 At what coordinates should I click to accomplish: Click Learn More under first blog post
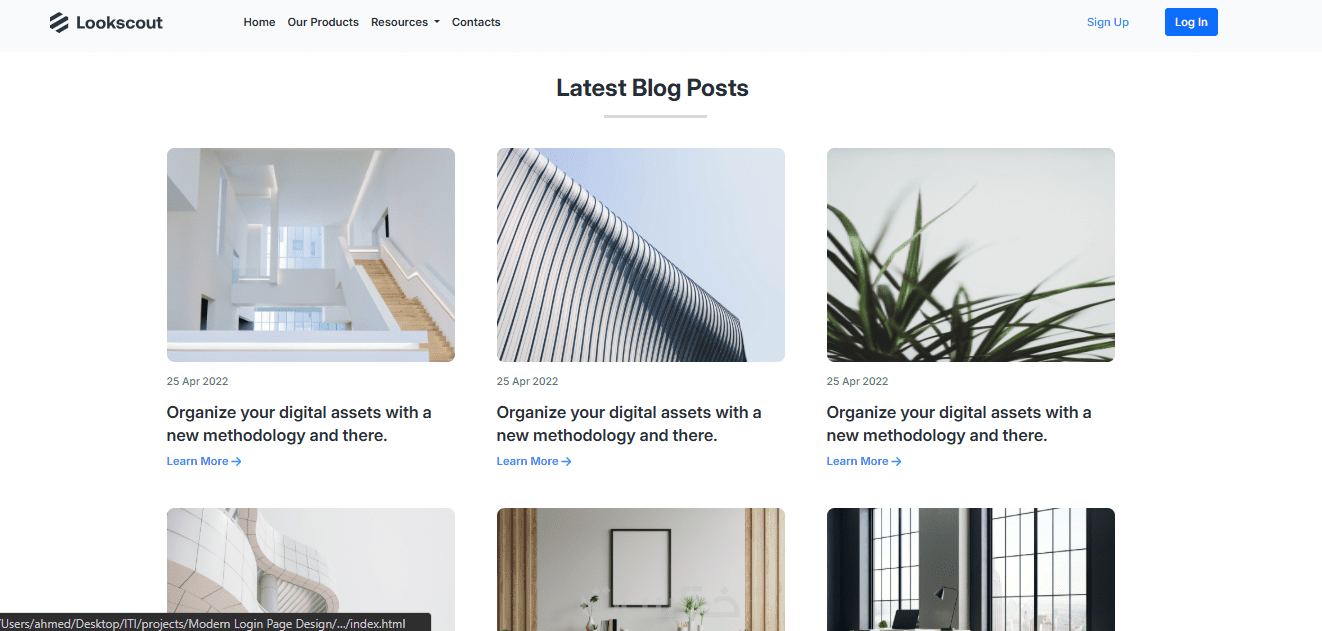click(204, 461)
